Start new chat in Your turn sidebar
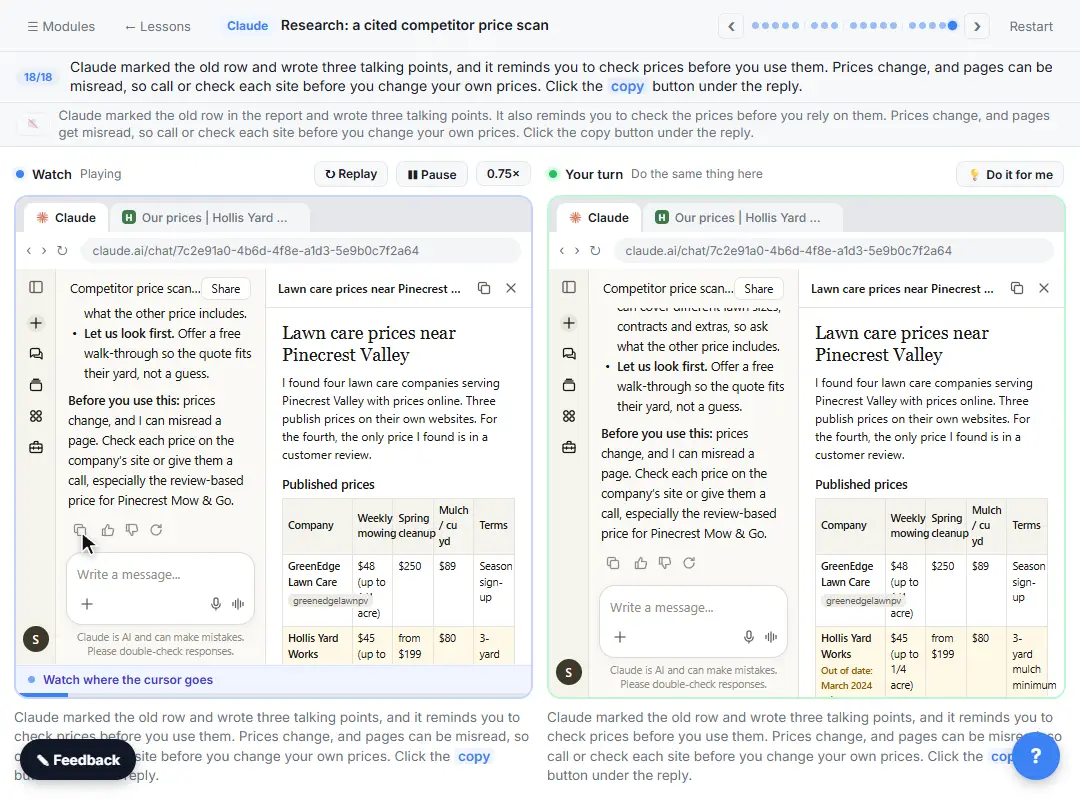 point(569,322)
